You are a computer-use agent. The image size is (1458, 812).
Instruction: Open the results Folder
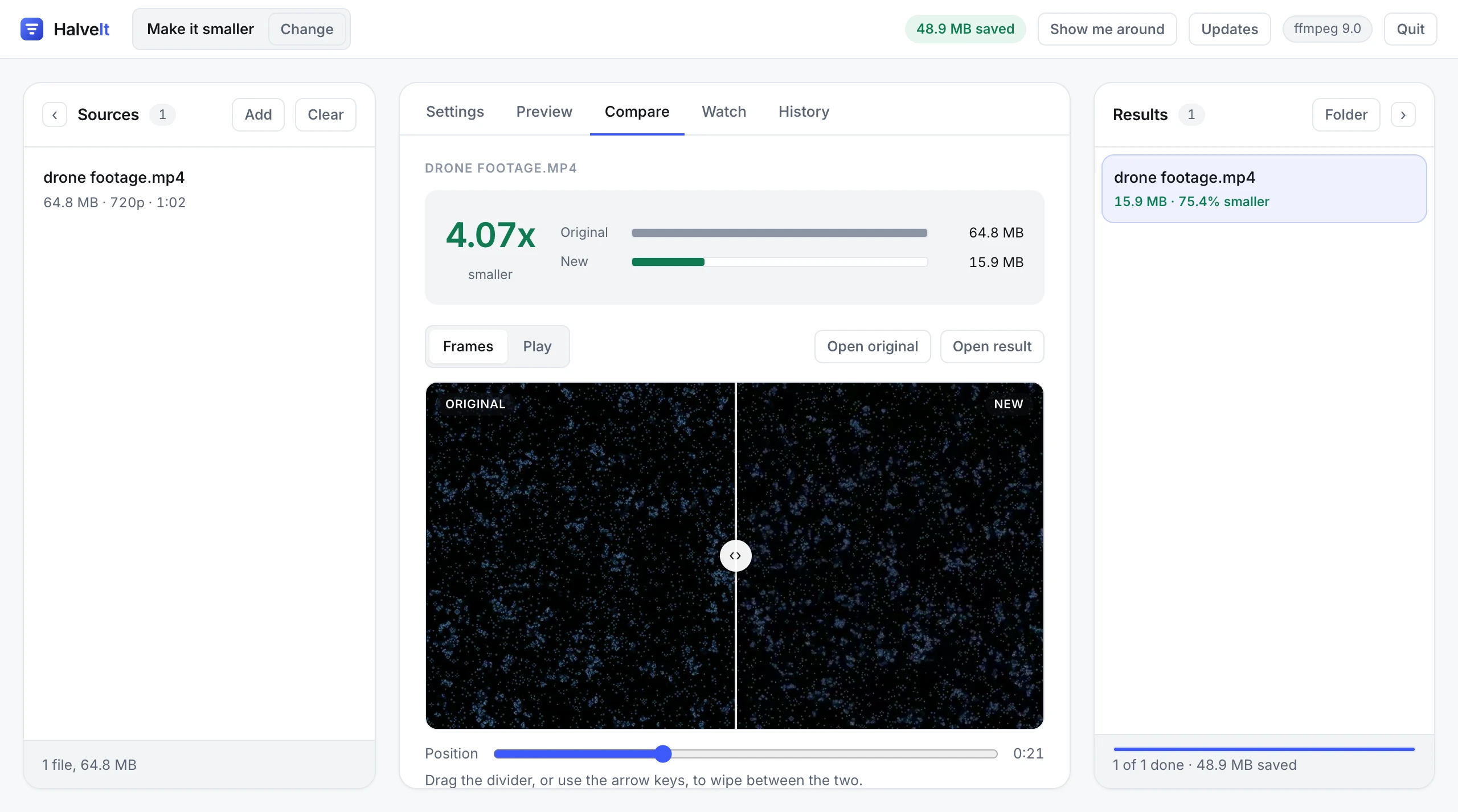click(x=1346, y=114)
